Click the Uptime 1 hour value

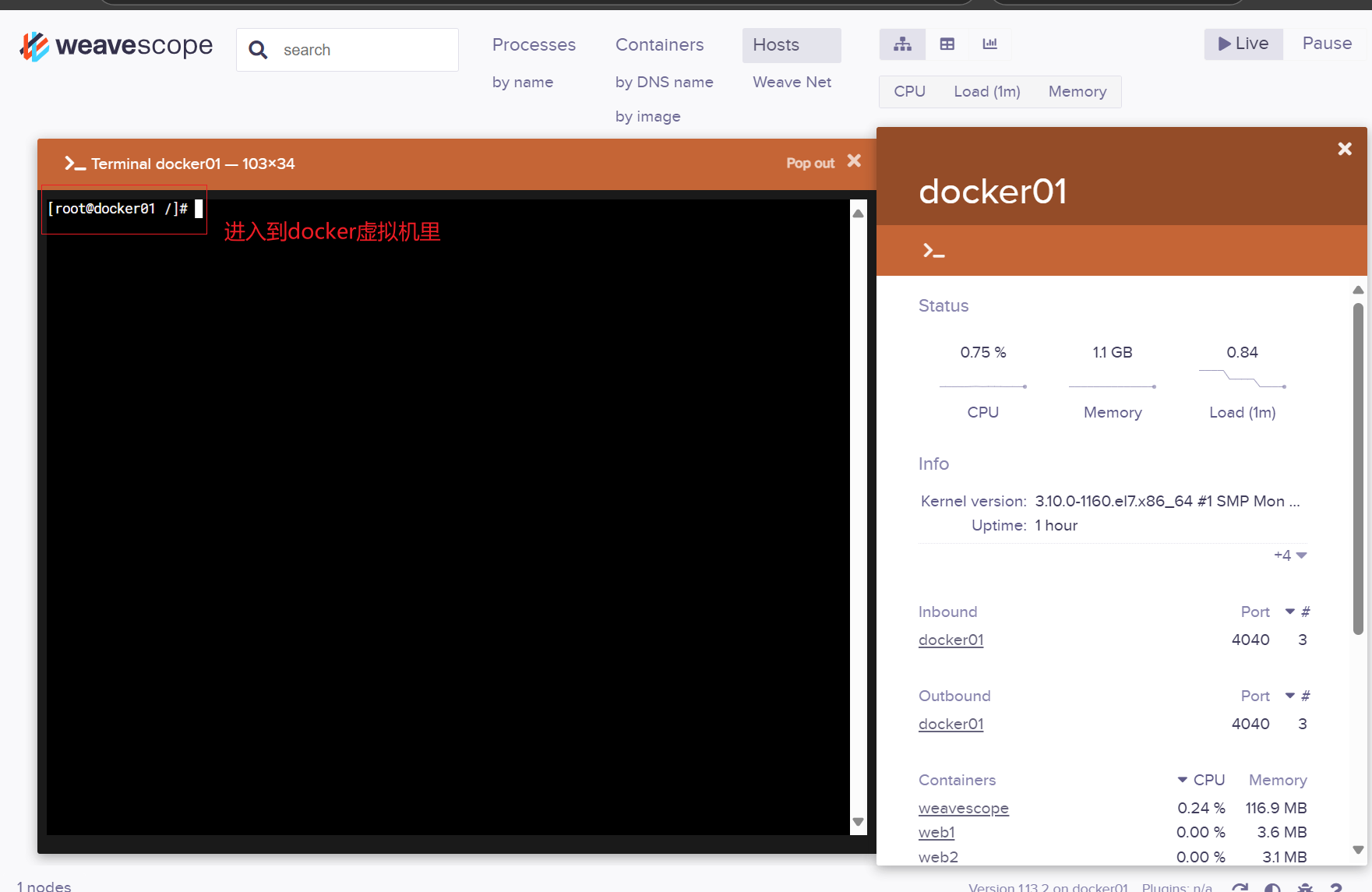point(1056,525)
